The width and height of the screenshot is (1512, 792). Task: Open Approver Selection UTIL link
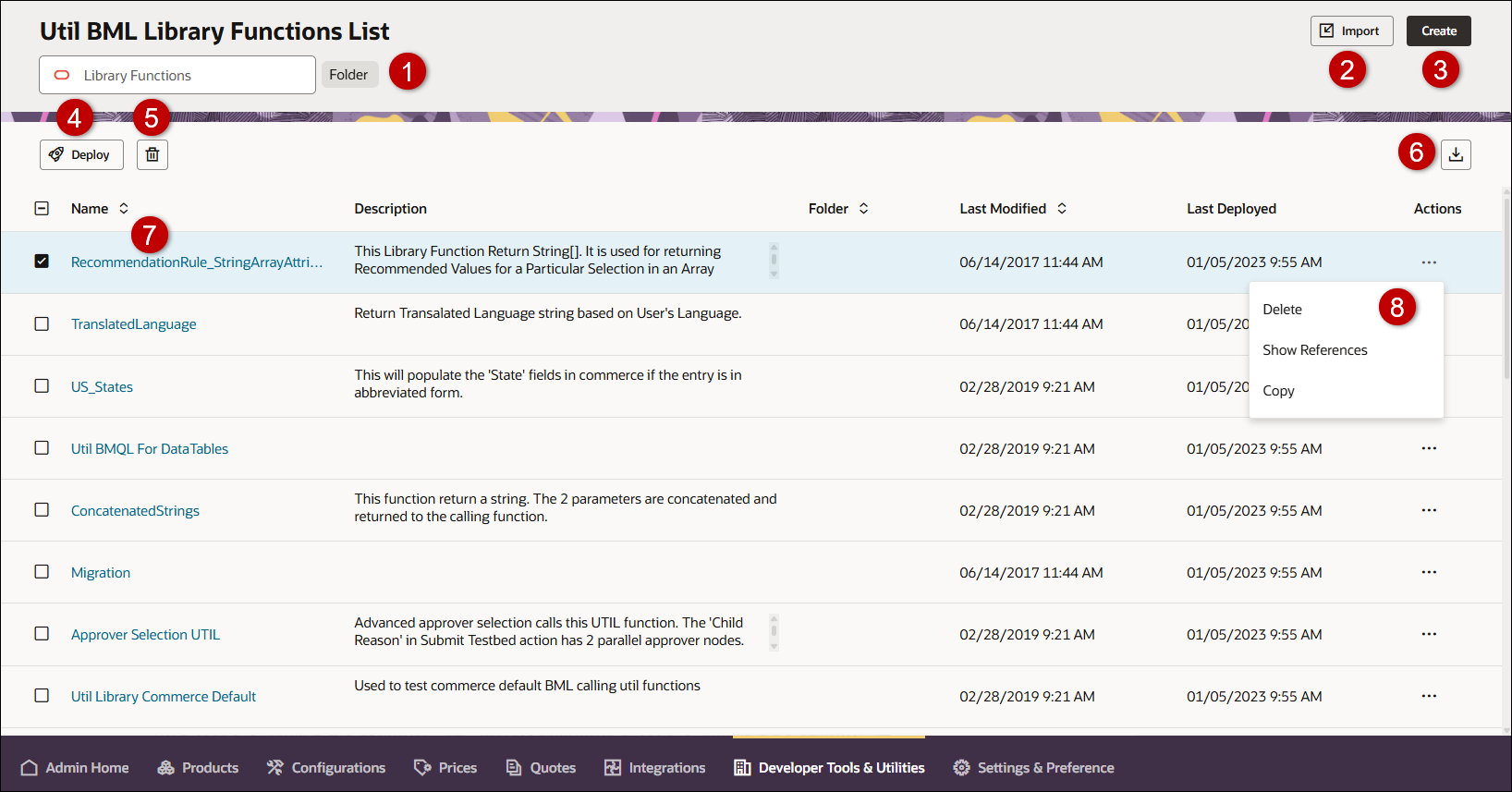[145, 635]
